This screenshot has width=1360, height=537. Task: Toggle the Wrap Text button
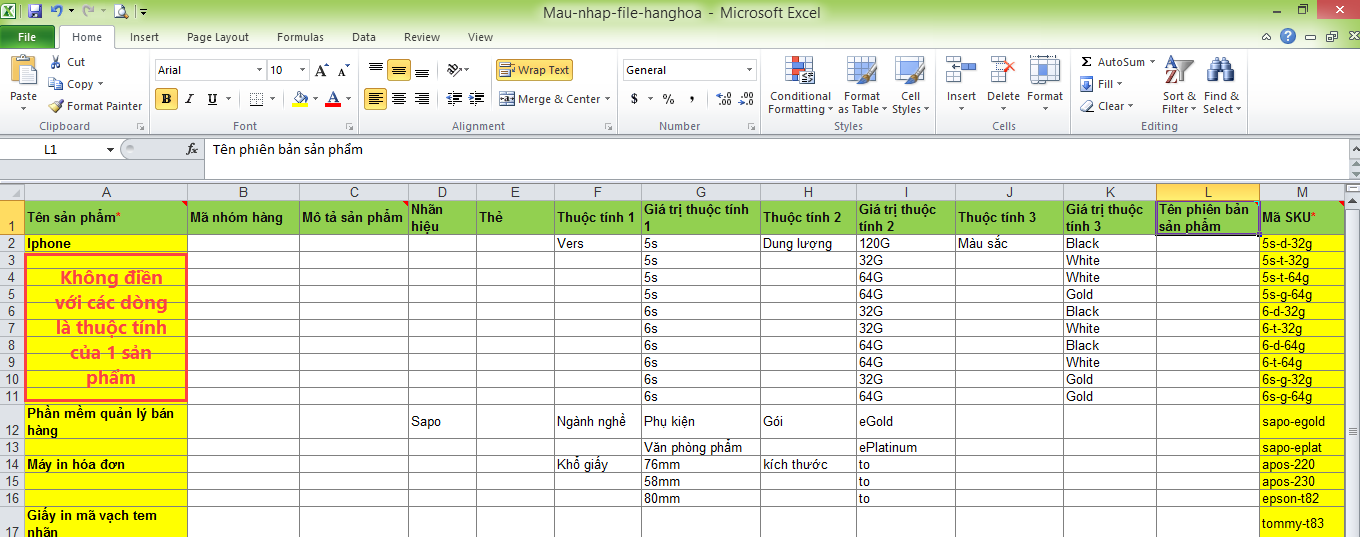pyautogui.click(x=535, y=70)
